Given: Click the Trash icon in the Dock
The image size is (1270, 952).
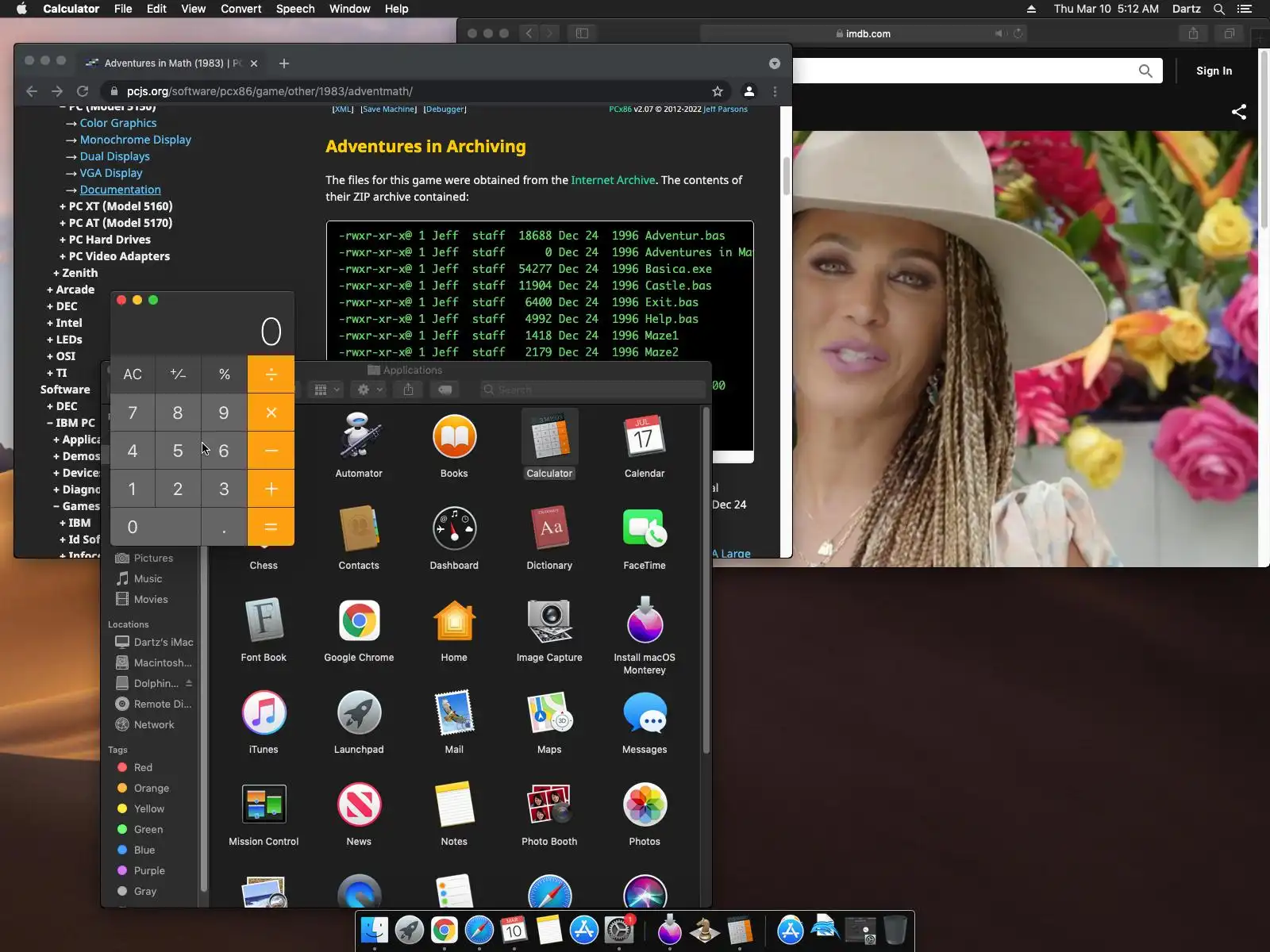Looking at the screenshot, I should (x=895, y=930).
